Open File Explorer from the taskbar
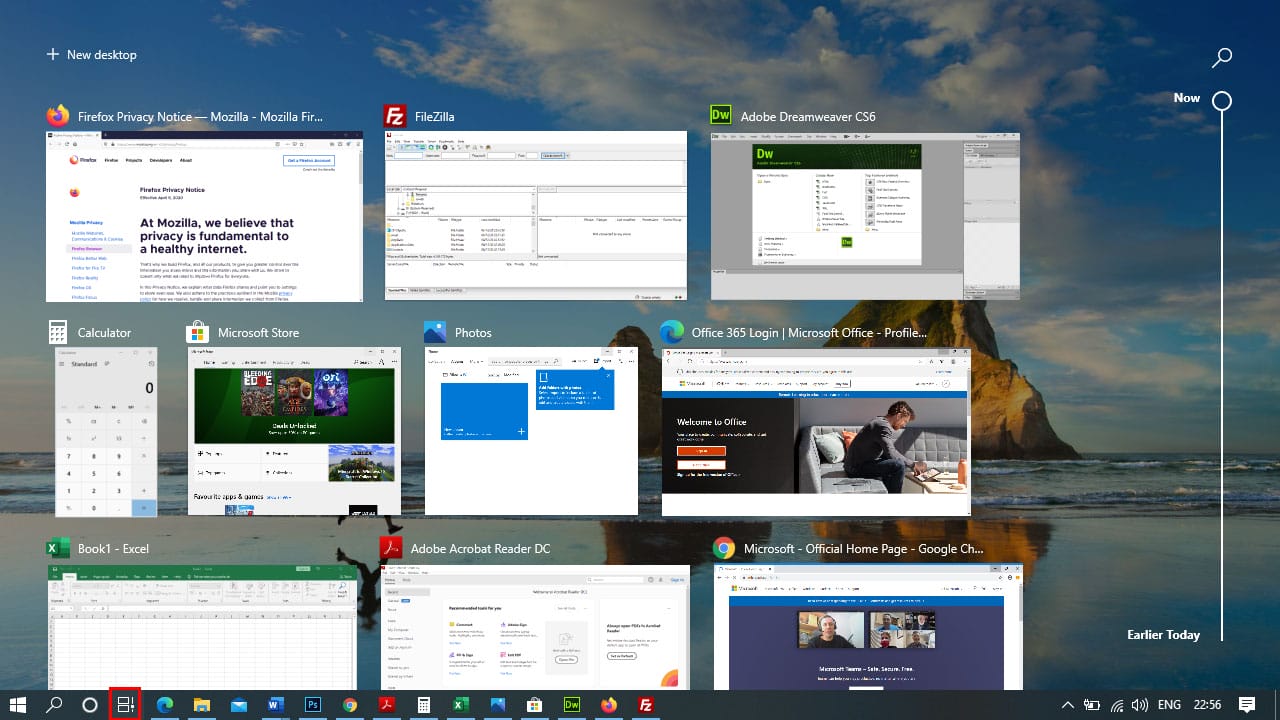The width and height of the screenshot is (1280, 720). pyautogui.click(x=201, y=705)
